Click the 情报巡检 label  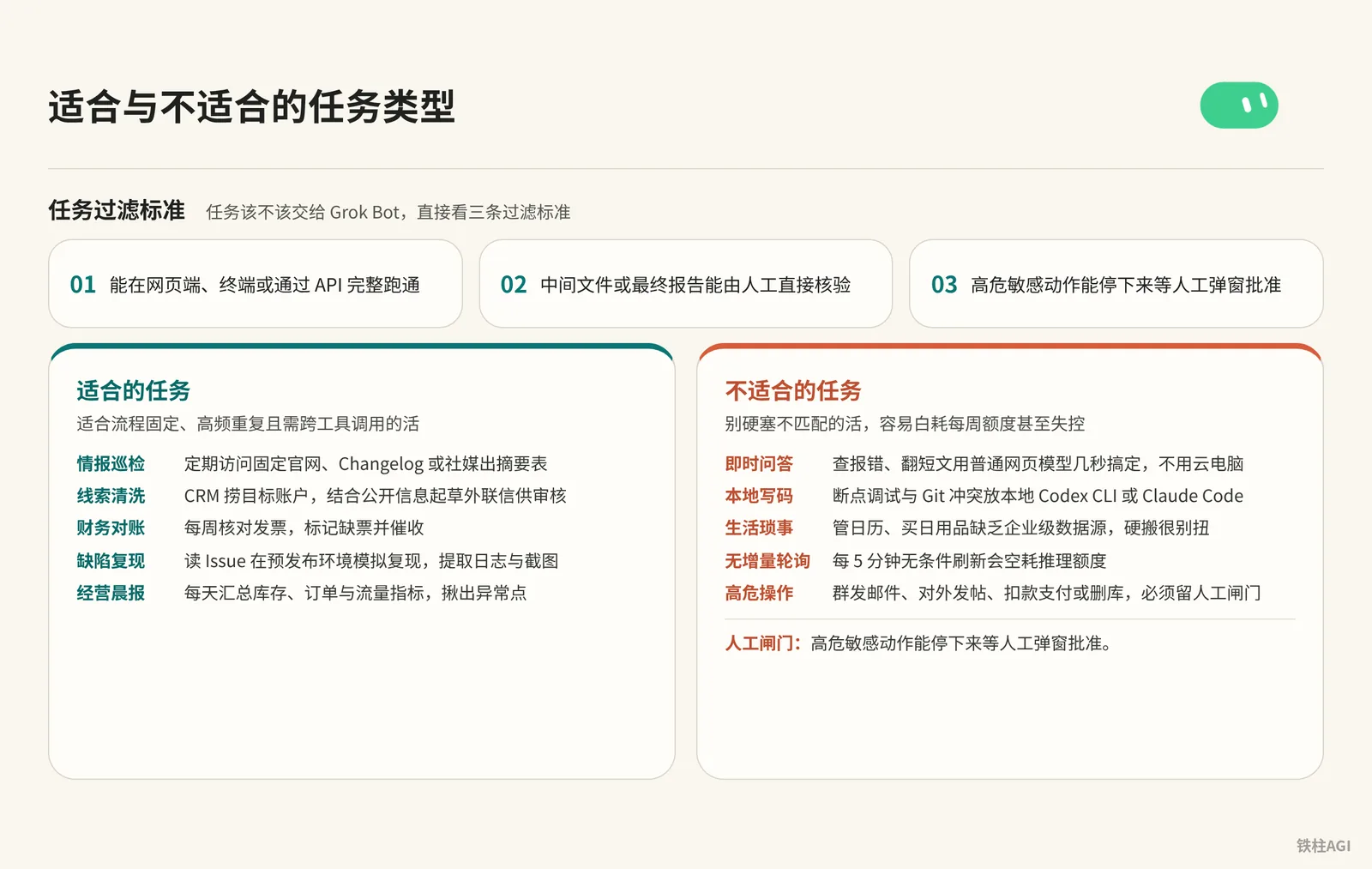coord(111,464)
